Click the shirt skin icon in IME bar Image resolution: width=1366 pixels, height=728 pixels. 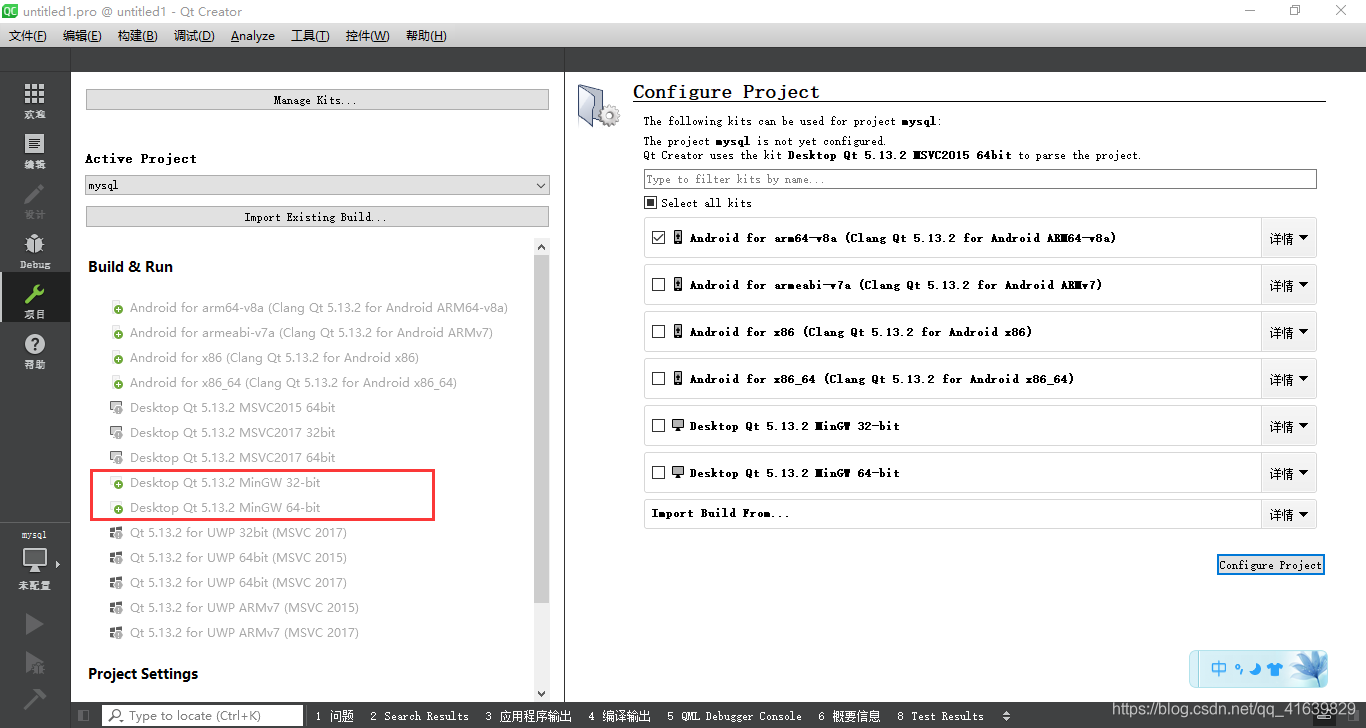click(x=1274, y=669)
